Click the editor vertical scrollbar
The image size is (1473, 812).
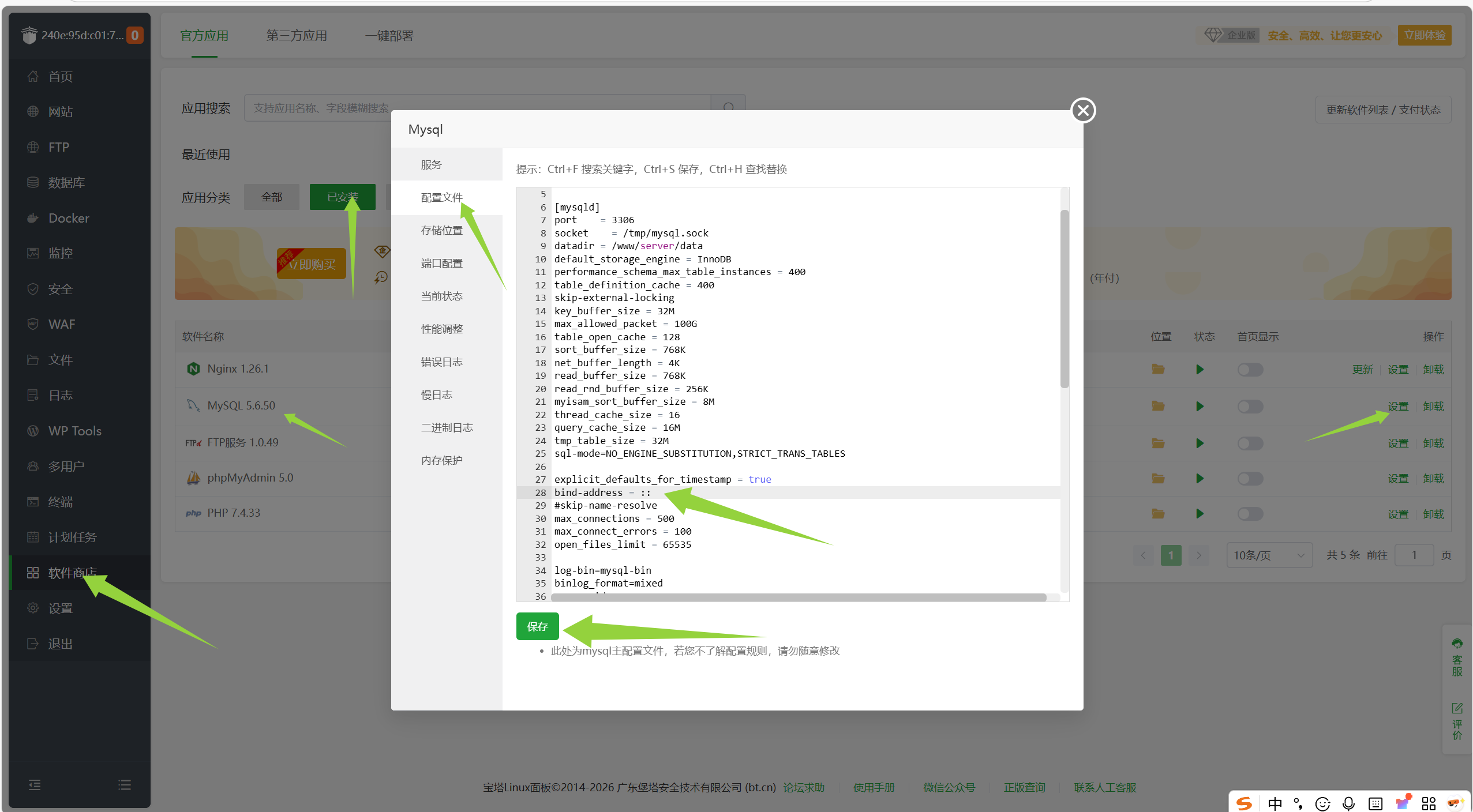coord(1064,300)
